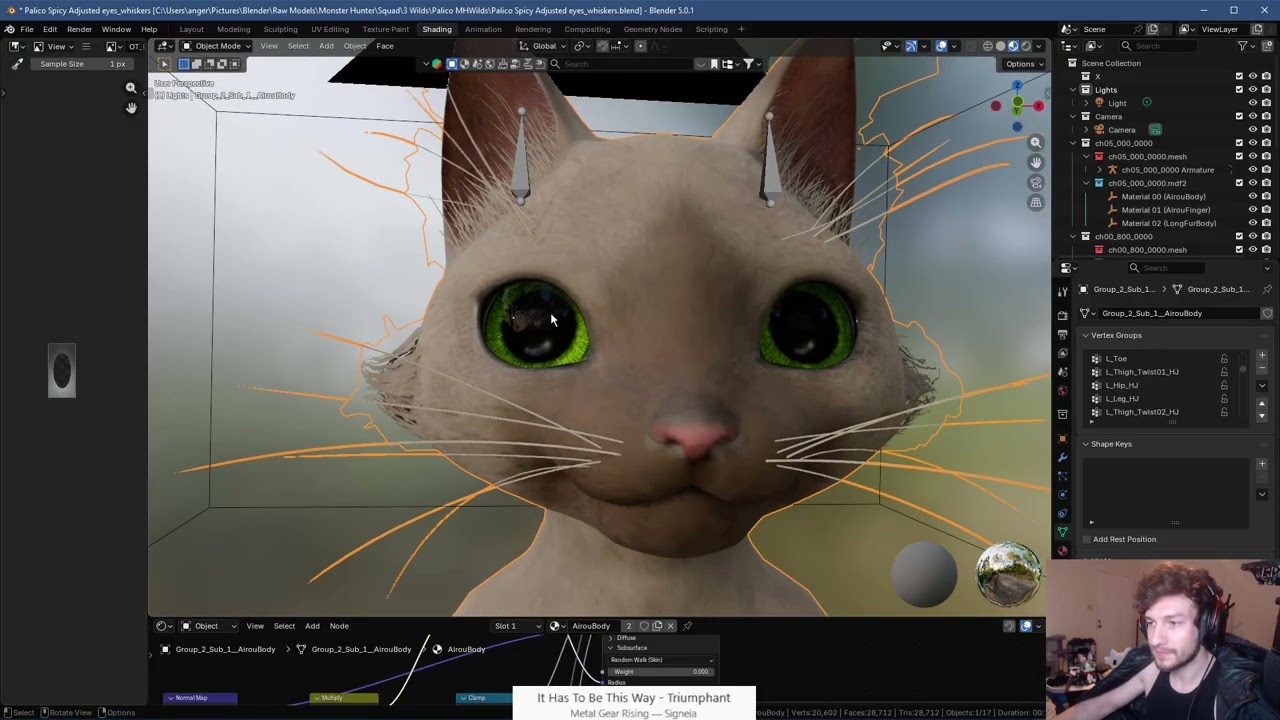Screen dimensions: 1280x720
Task: Collapse the Shape Keys panel
Action: [1085, 444]
